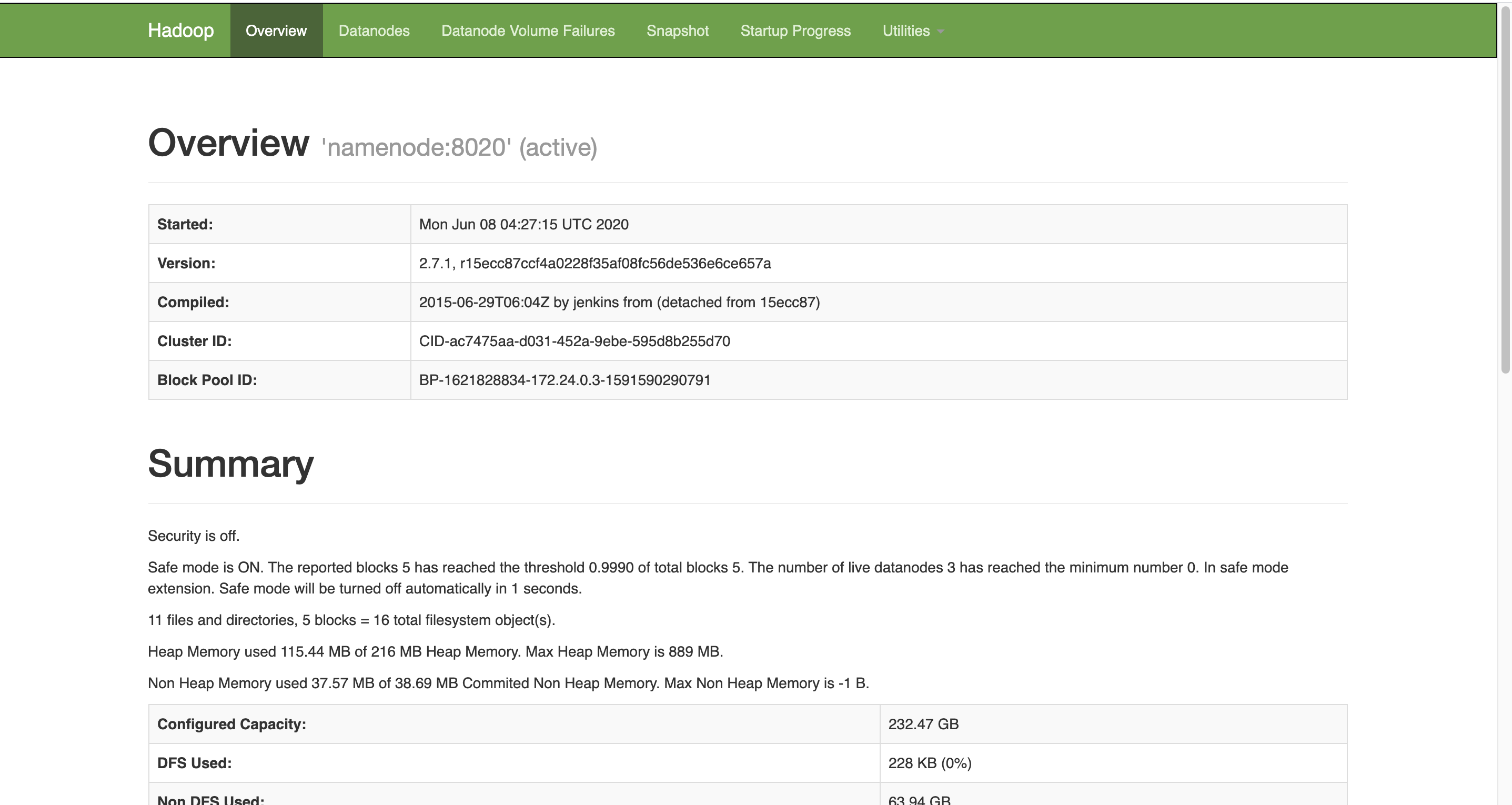1512x805 pixels.
Task: Click the 'Overview' page heading
Action: click(228, 143)
